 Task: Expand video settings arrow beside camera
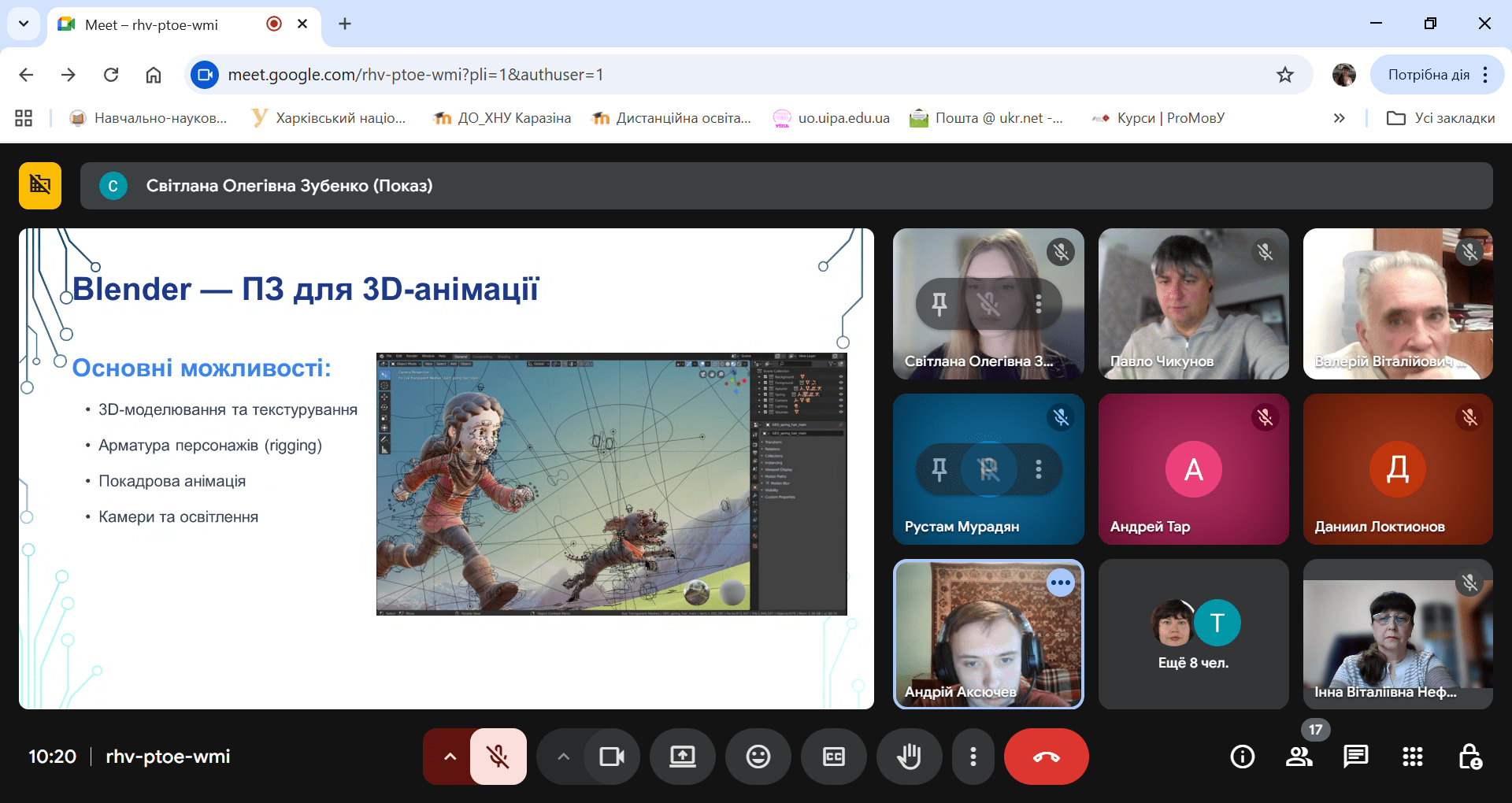pyautogui.click(x=563, y=757)
